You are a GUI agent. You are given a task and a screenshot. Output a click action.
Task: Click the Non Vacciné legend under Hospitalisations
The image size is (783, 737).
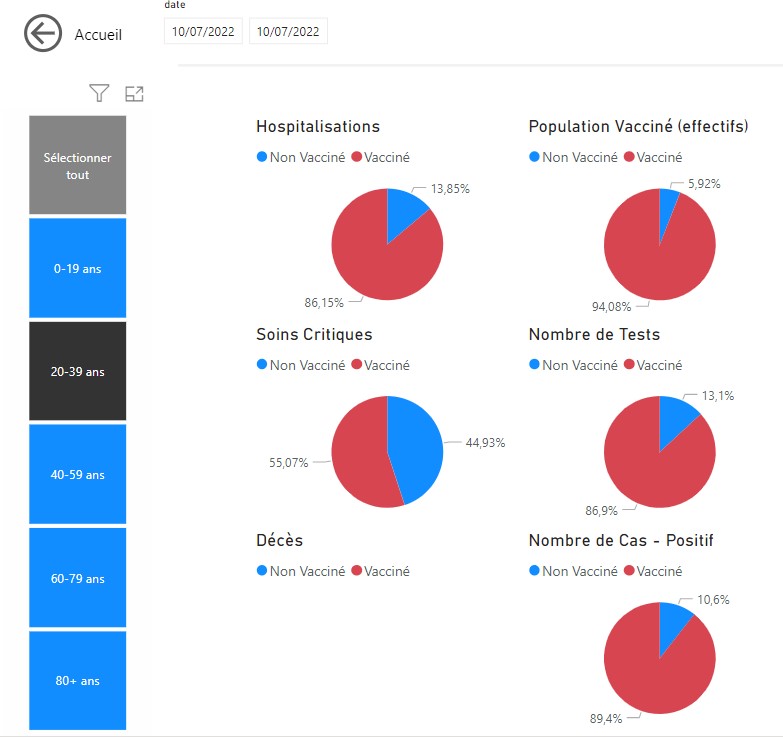point(306,157)
